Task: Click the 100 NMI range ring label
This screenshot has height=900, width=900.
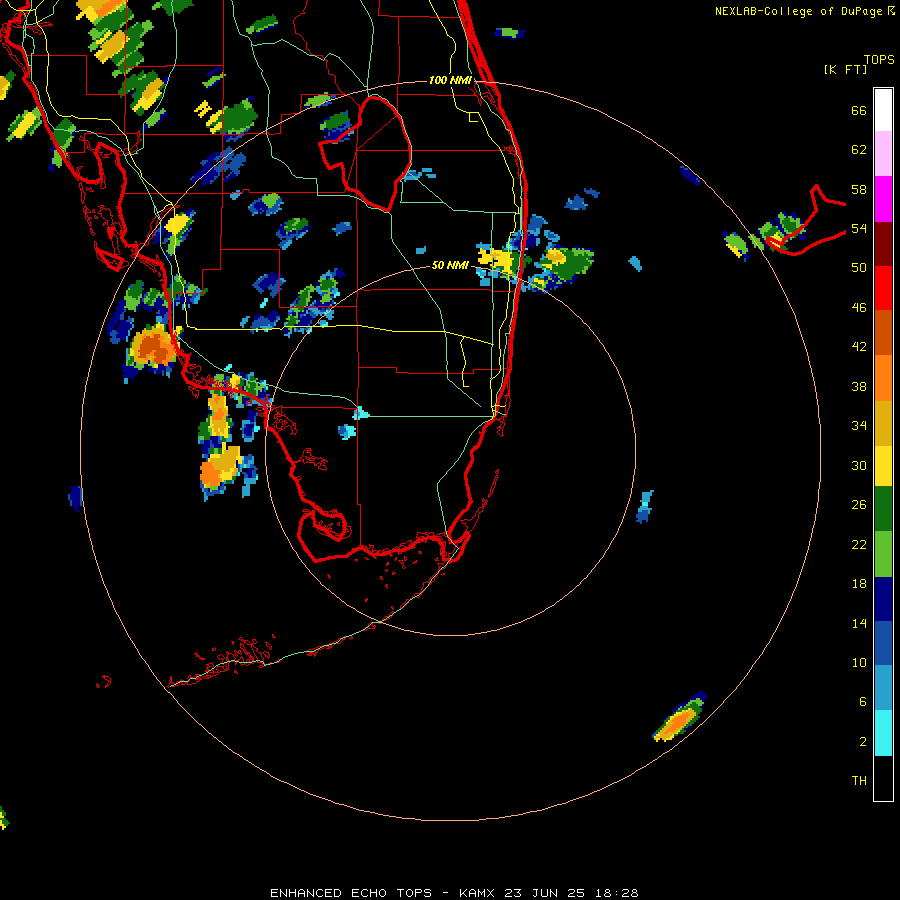Action: pos(450,80)
